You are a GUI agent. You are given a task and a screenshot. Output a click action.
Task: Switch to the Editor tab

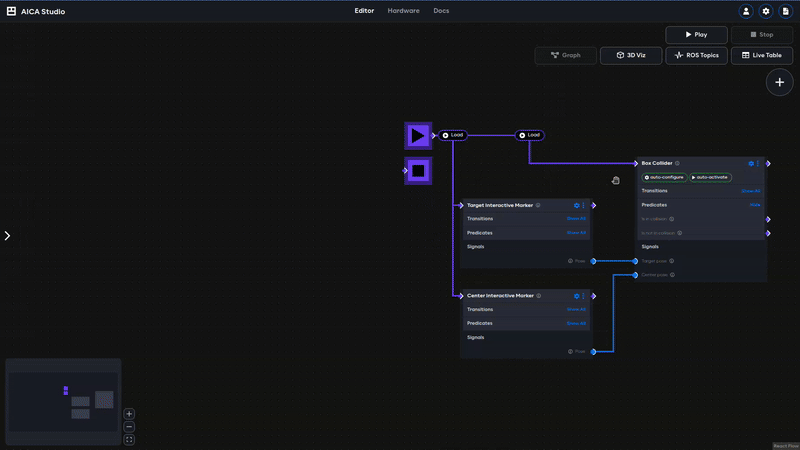point(364,11)
